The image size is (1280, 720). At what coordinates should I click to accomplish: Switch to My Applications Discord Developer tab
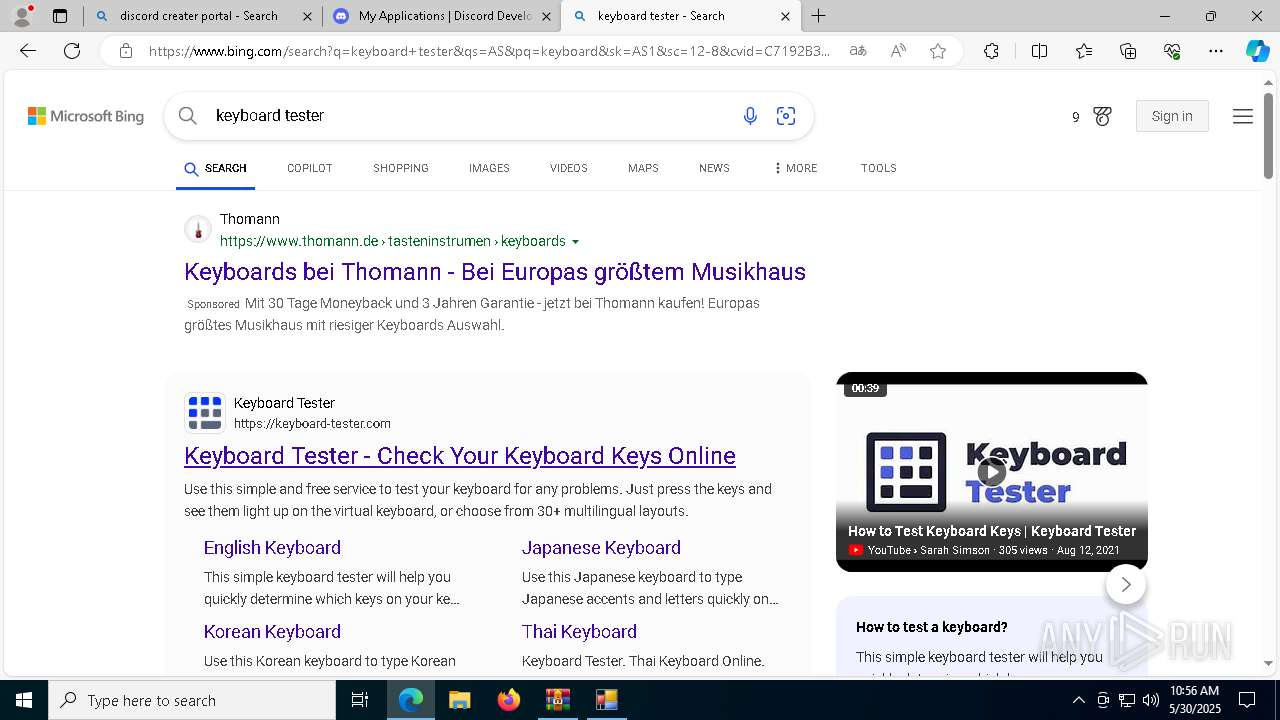(x=442, y=16)
